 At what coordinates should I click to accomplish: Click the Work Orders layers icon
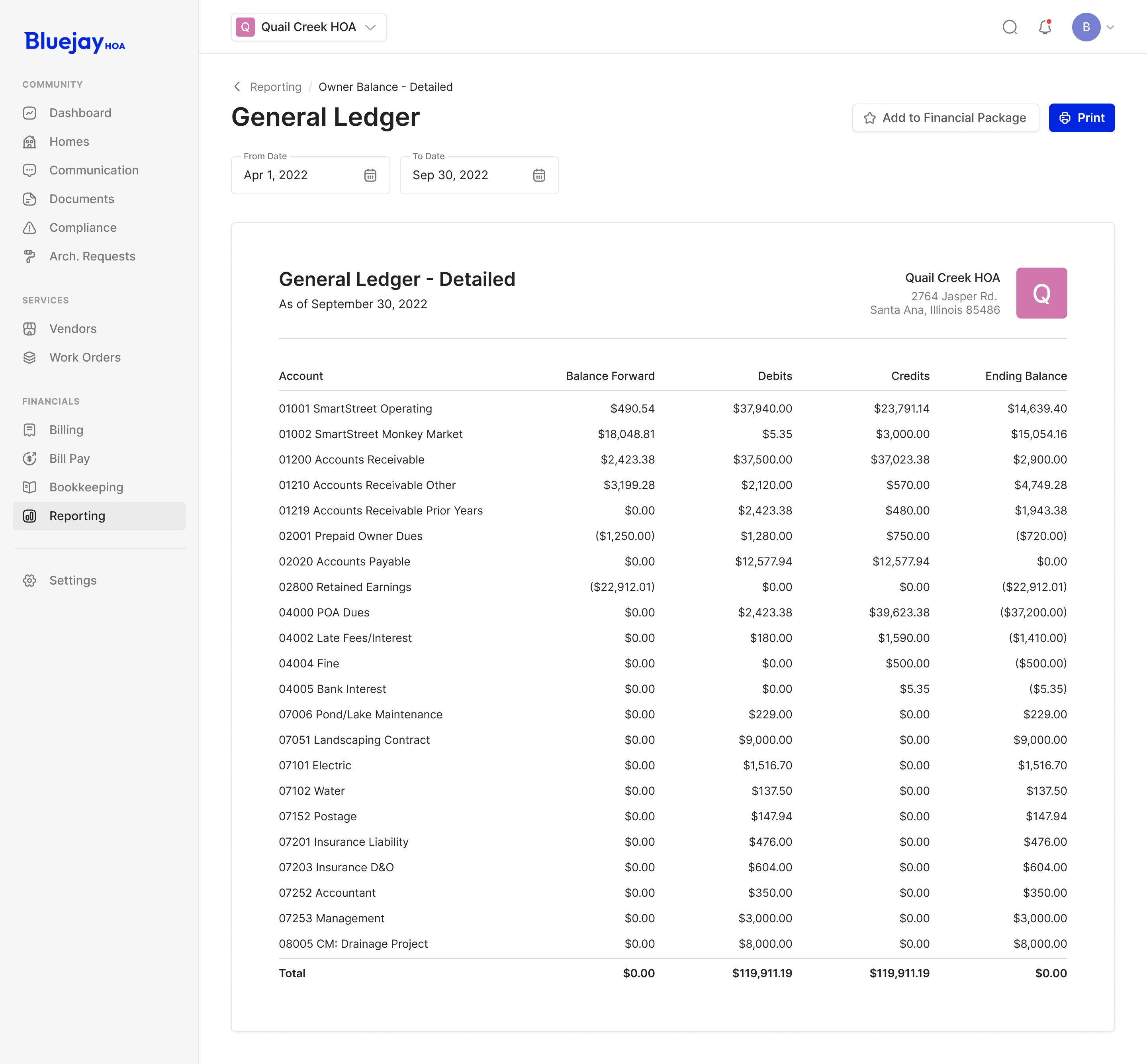29,358
